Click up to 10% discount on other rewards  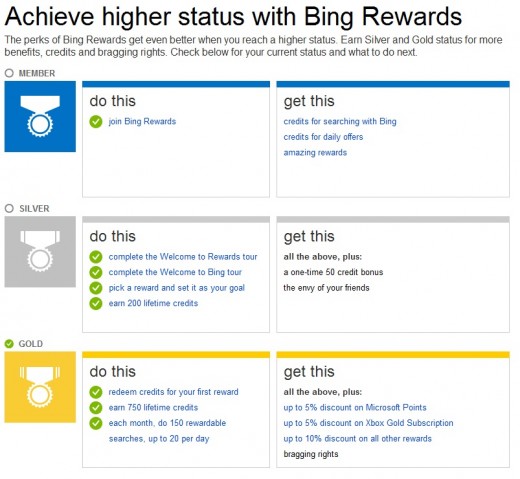coord(357,439)
